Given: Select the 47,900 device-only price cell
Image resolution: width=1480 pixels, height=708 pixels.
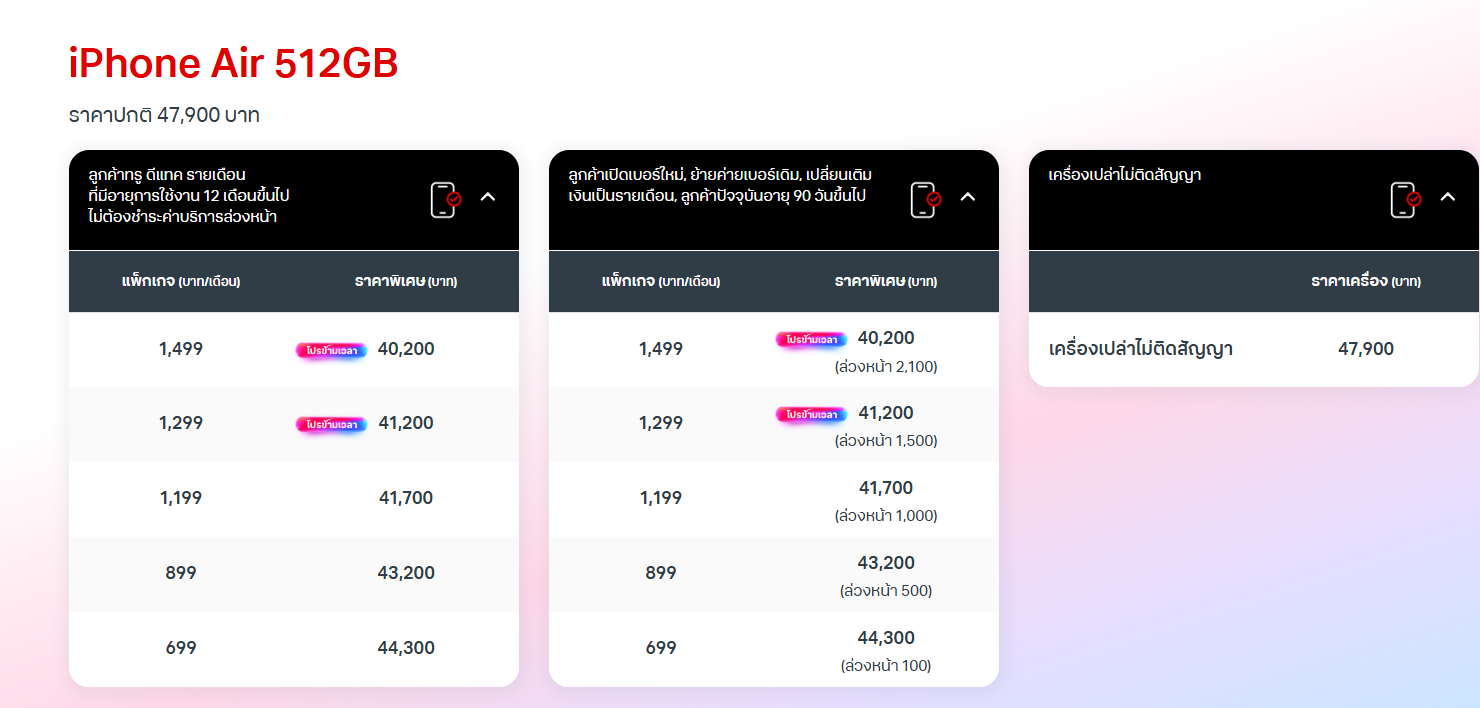Looking at the screenshot, I should point(1365,349).
